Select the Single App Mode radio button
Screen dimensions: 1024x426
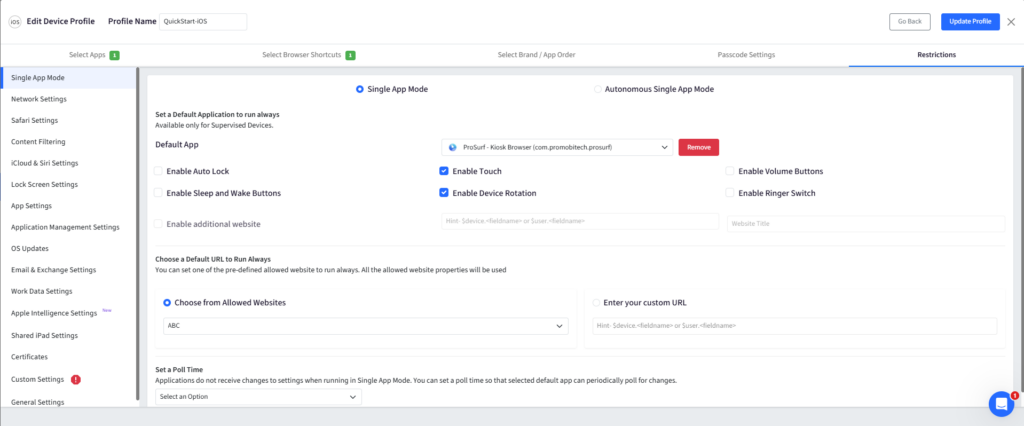pyautogui.click(x=360, y=90)
